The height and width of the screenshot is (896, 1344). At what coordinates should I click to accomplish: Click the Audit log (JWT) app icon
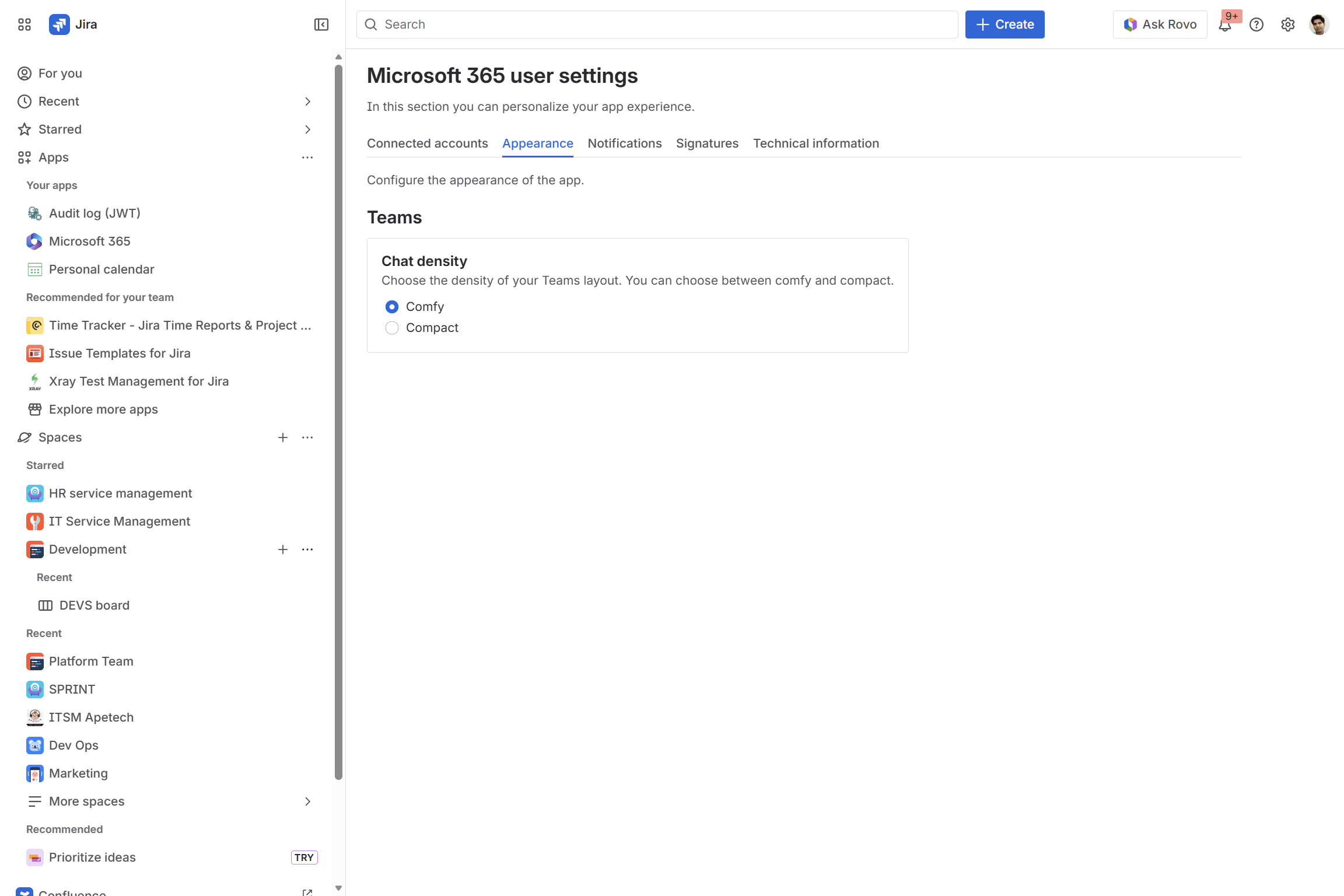(x=35, y=213)
